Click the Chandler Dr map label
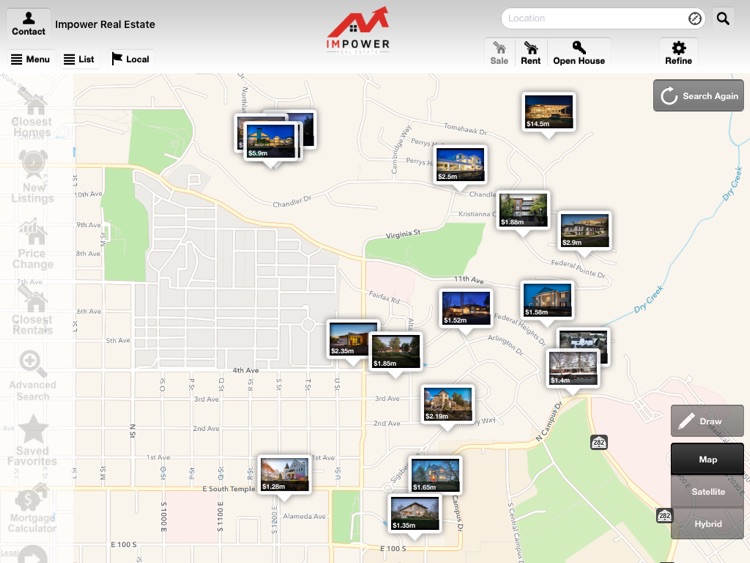This screenshot has width=750, height=563. tap(292, 202)
